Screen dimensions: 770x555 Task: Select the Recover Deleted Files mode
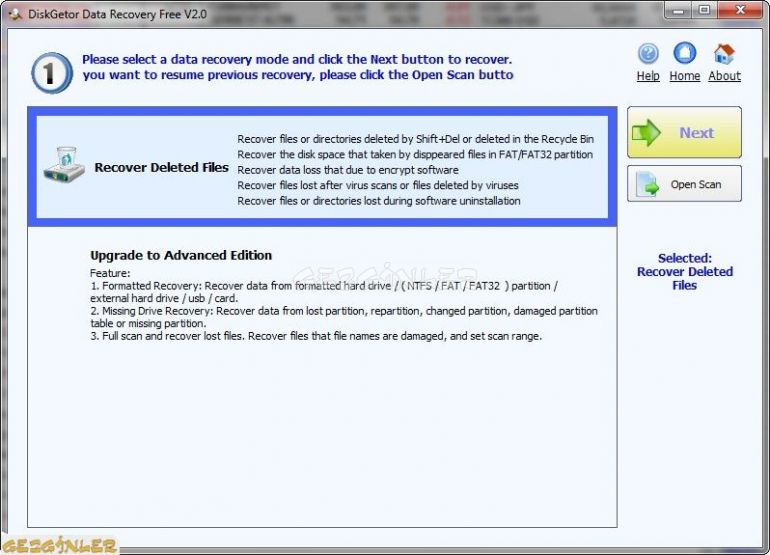(x=322, y=167)
